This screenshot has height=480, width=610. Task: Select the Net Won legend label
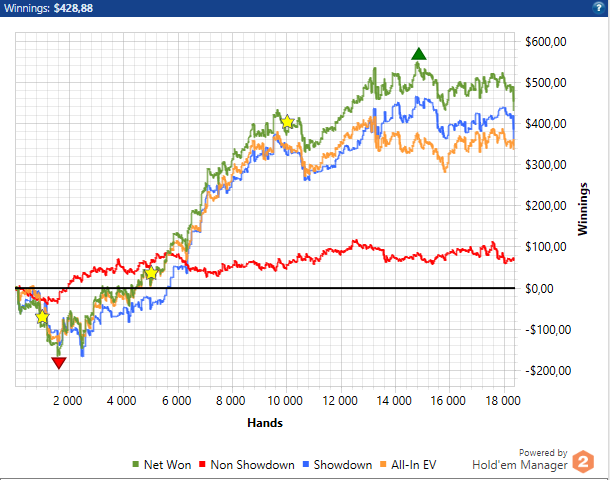pos(167,465)
